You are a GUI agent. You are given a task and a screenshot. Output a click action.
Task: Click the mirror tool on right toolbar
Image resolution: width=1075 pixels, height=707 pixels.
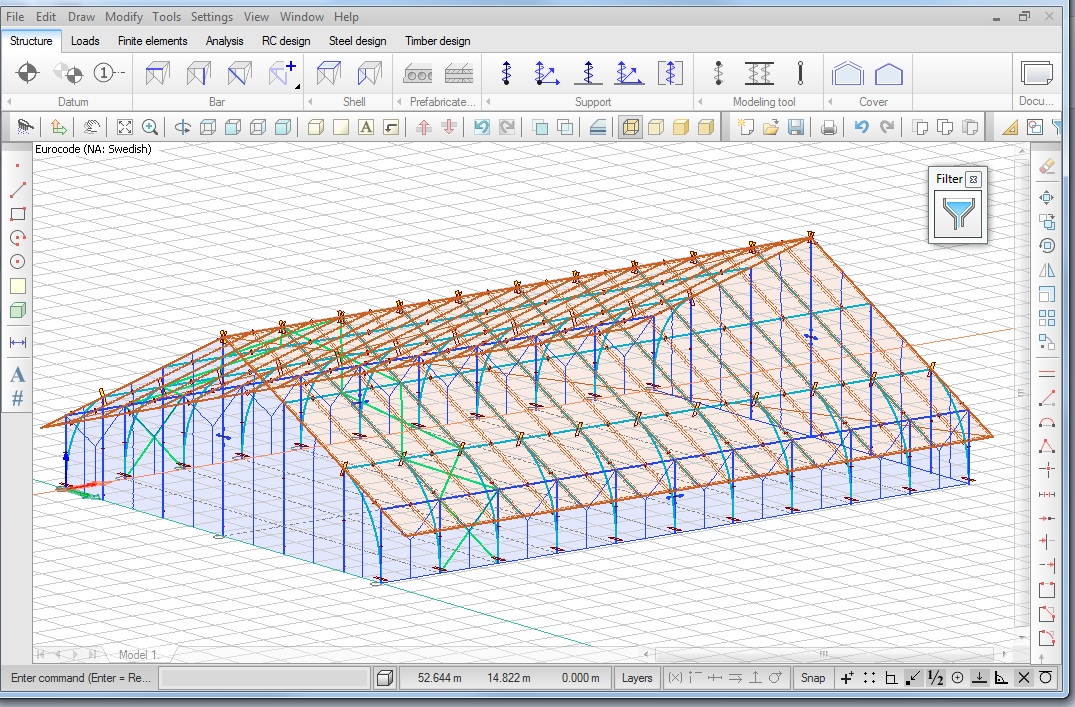(1047, 270)
